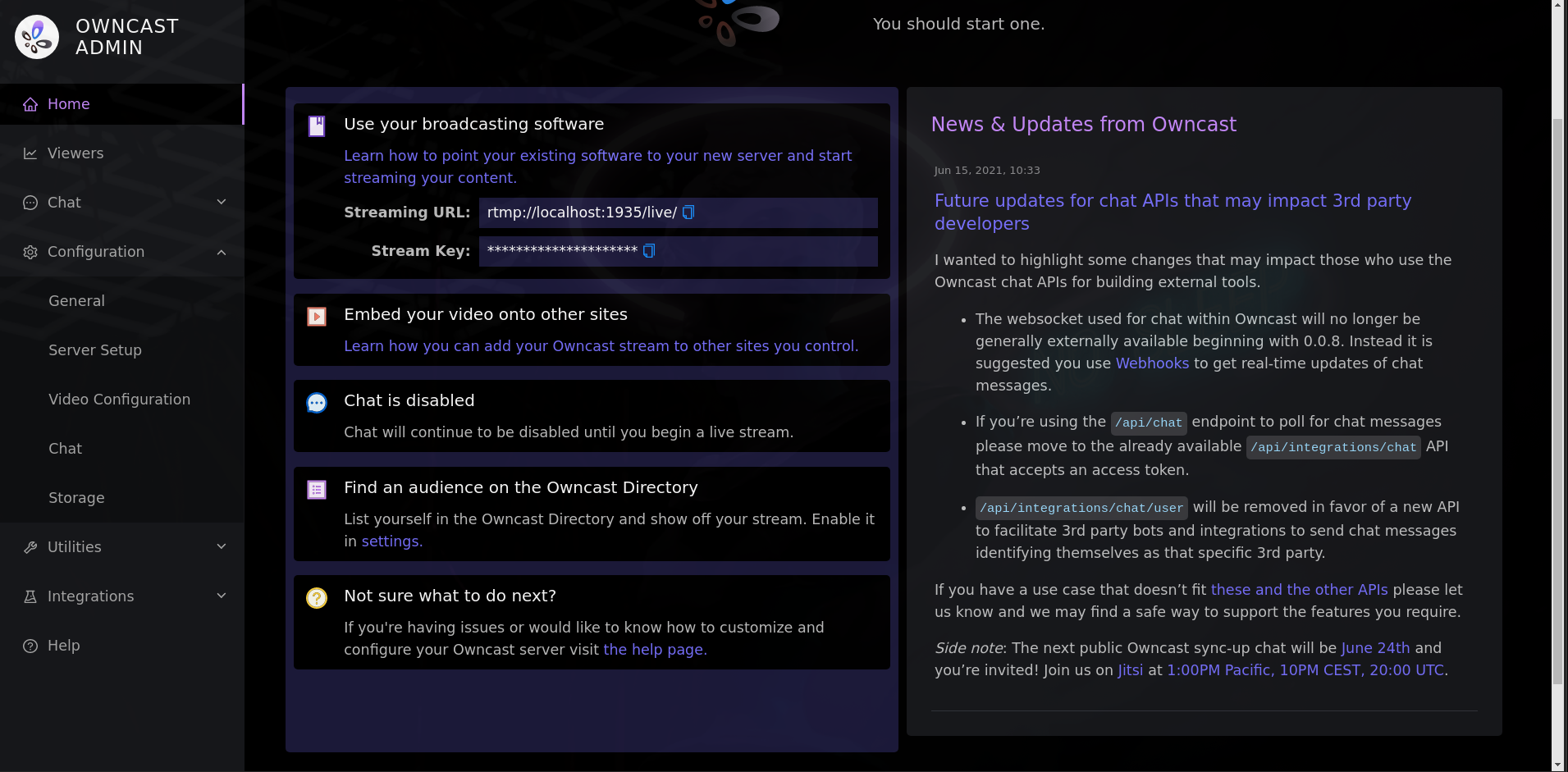Click the Utilities wrench icon
The height and width of the screenshot is (772, 1568).
tap(30, 546)
